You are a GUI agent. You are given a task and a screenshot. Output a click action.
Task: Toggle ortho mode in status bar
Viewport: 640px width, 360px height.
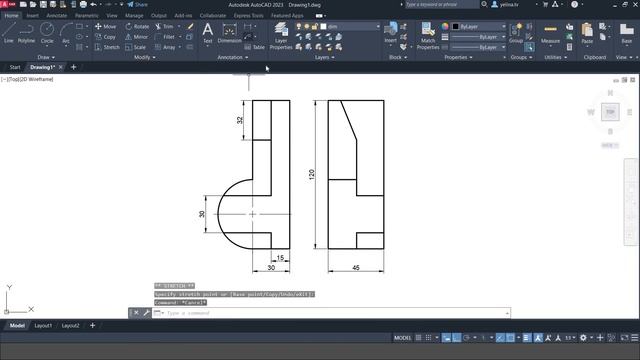457,338
